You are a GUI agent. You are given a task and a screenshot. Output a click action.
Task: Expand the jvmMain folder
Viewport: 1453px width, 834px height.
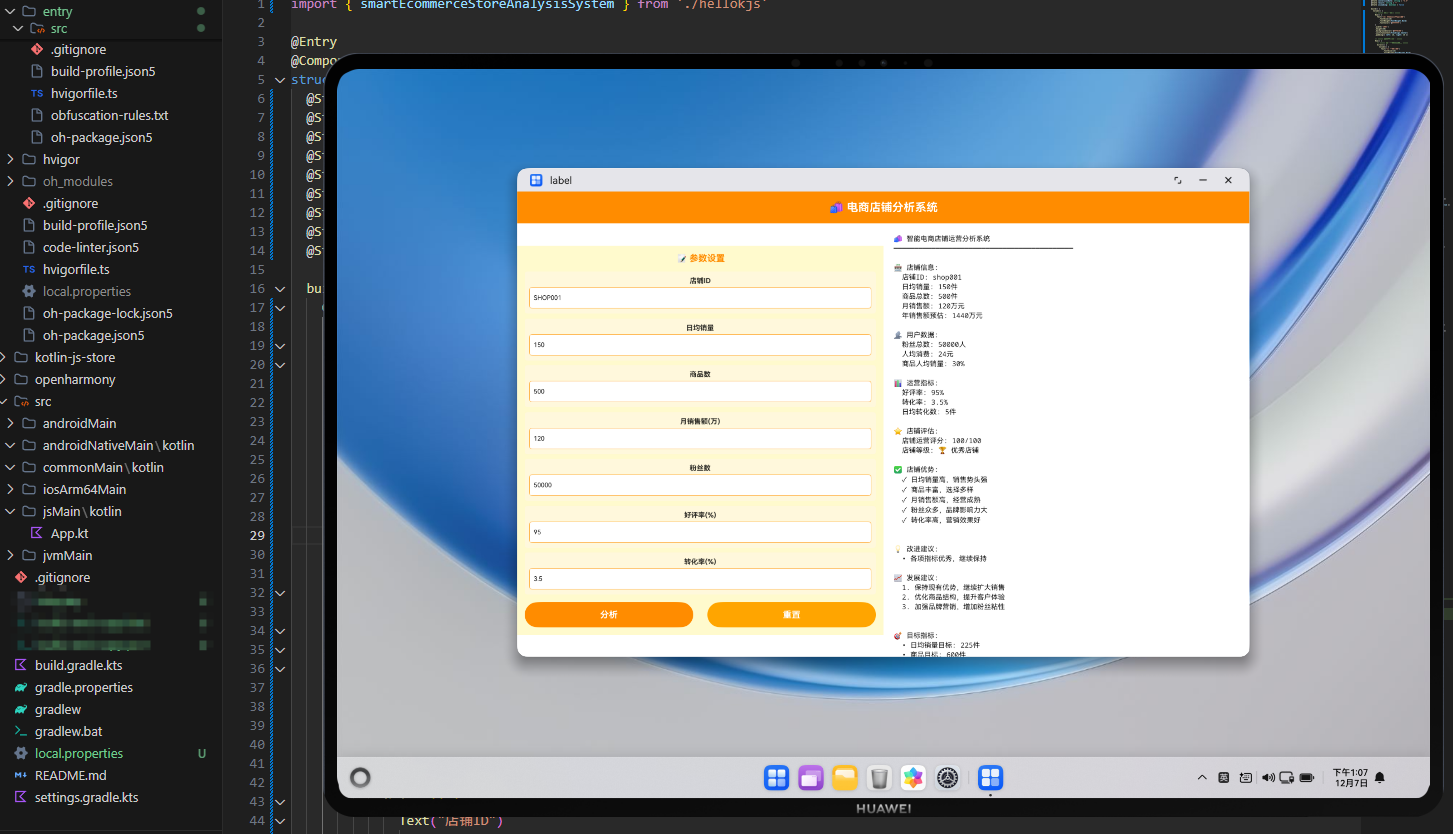click(11, 555)
